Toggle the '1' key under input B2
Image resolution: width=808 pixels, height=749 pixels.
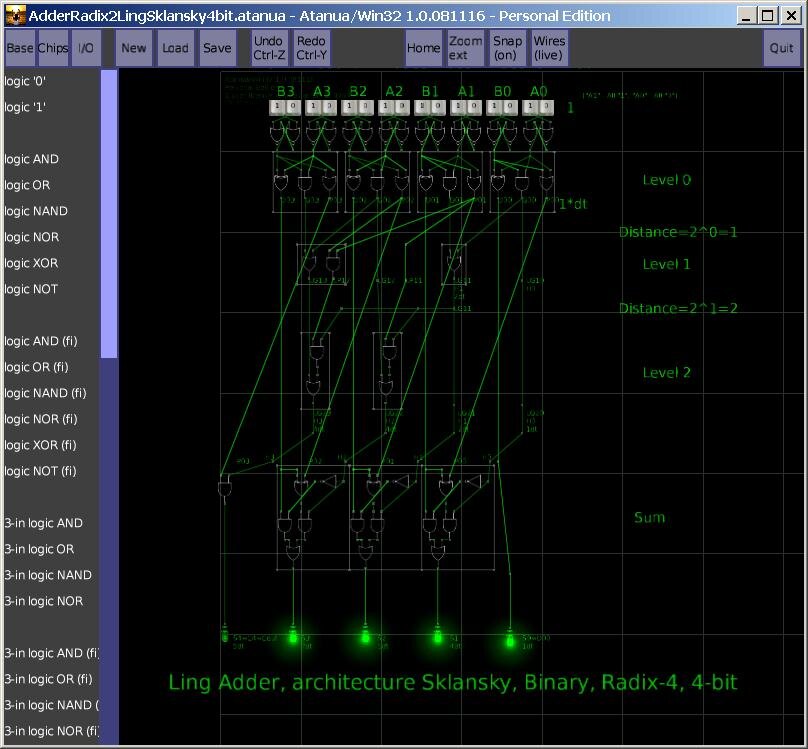(349, 108)
